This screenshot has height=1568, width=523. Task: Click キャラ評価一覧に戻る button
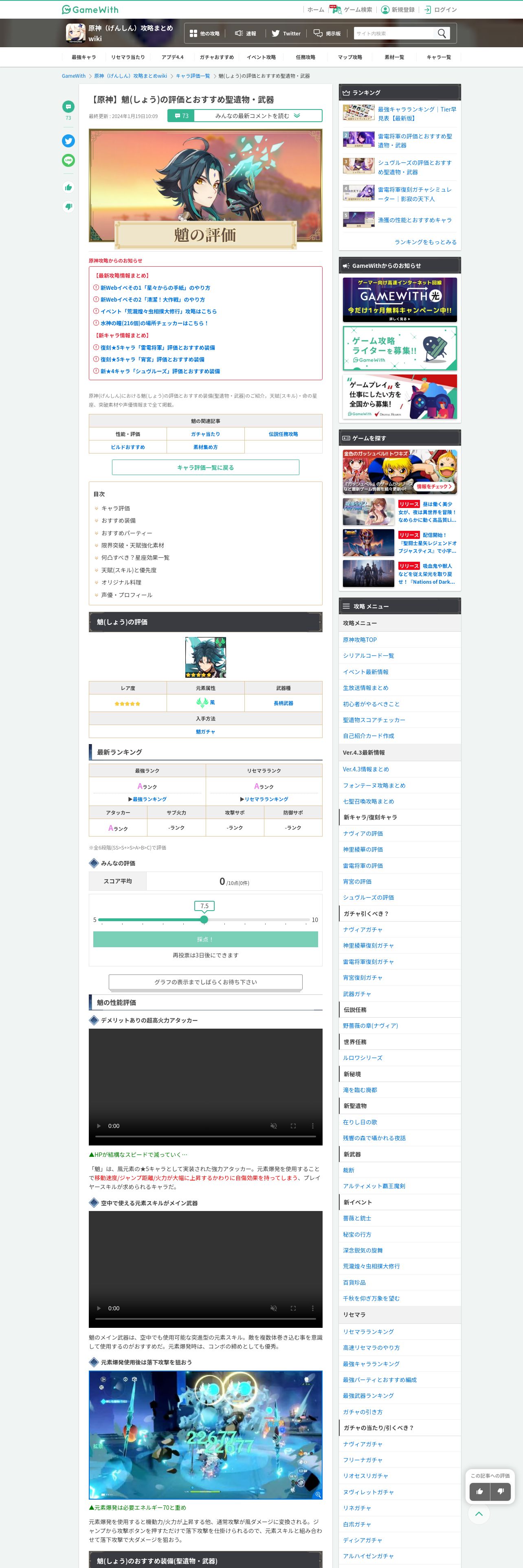click(205, 467)
